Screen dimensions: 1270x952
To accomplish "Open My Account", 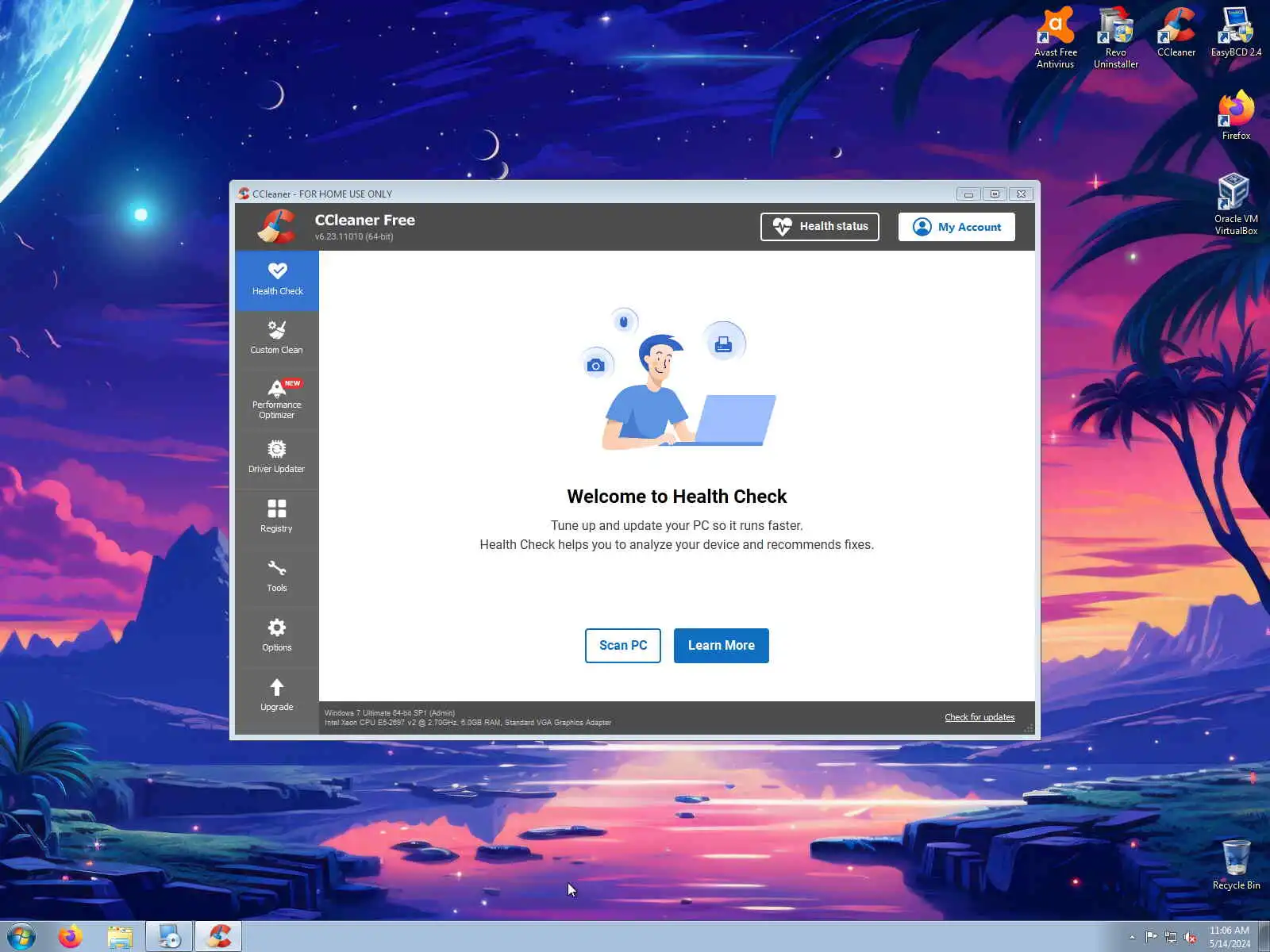I will click(x=956, y=226).
